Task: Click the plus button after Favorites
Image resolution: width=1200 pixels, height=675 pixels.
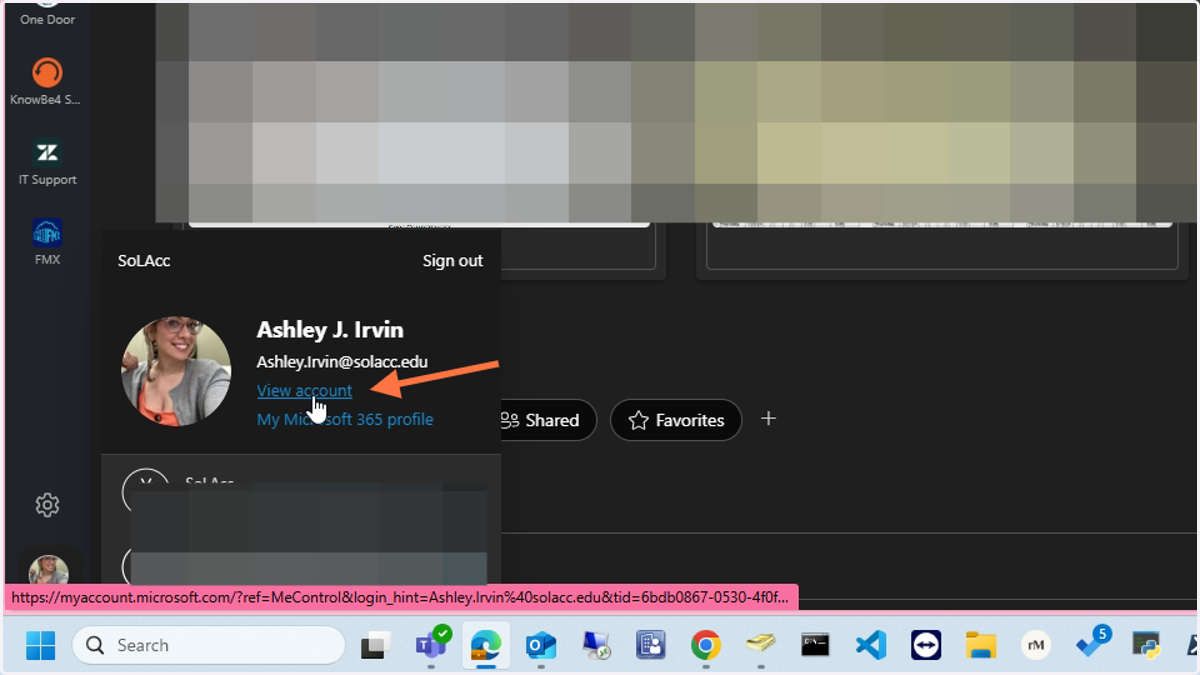Action: (x=768, y=419)
